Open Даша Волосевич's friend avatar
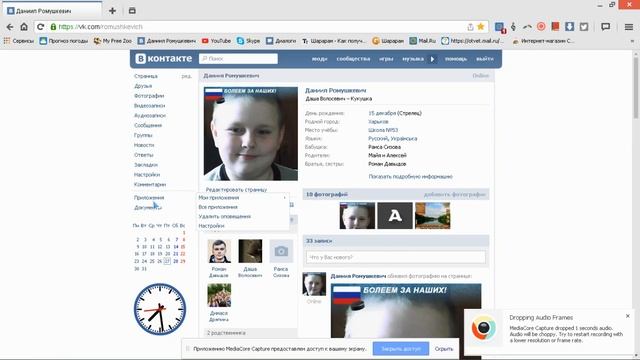The height and width of the screenshot is (360, 640). coord(250,251)
